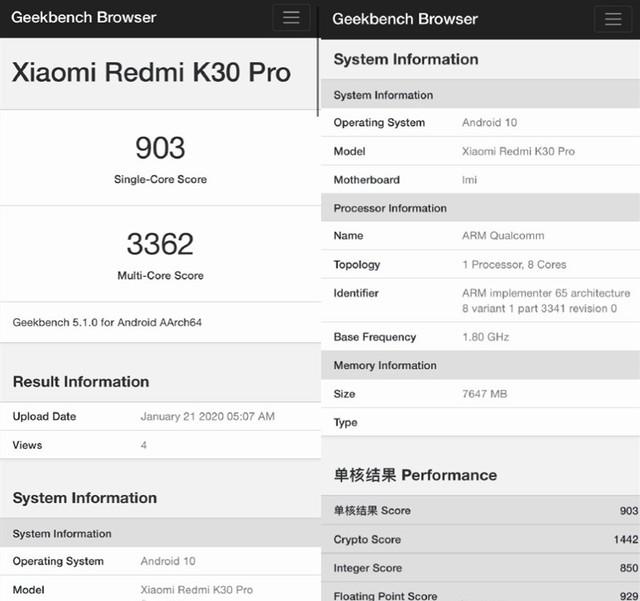Click the Identifier label
This screenshot has width=640, height=601.
(356, 293)
